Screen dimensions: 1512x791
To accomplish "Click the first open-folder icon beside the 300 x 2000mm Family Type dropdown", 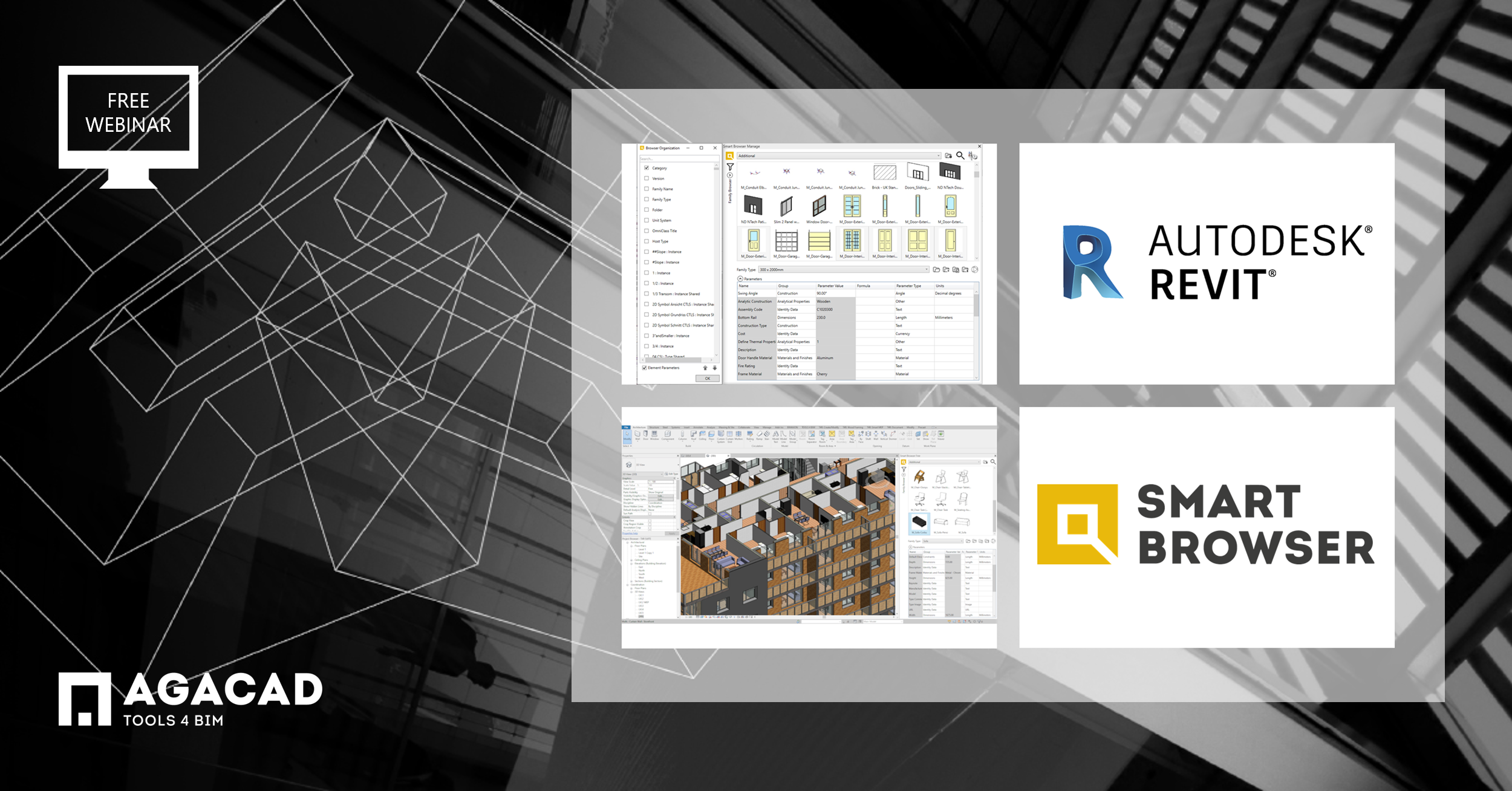I will 936,270.
